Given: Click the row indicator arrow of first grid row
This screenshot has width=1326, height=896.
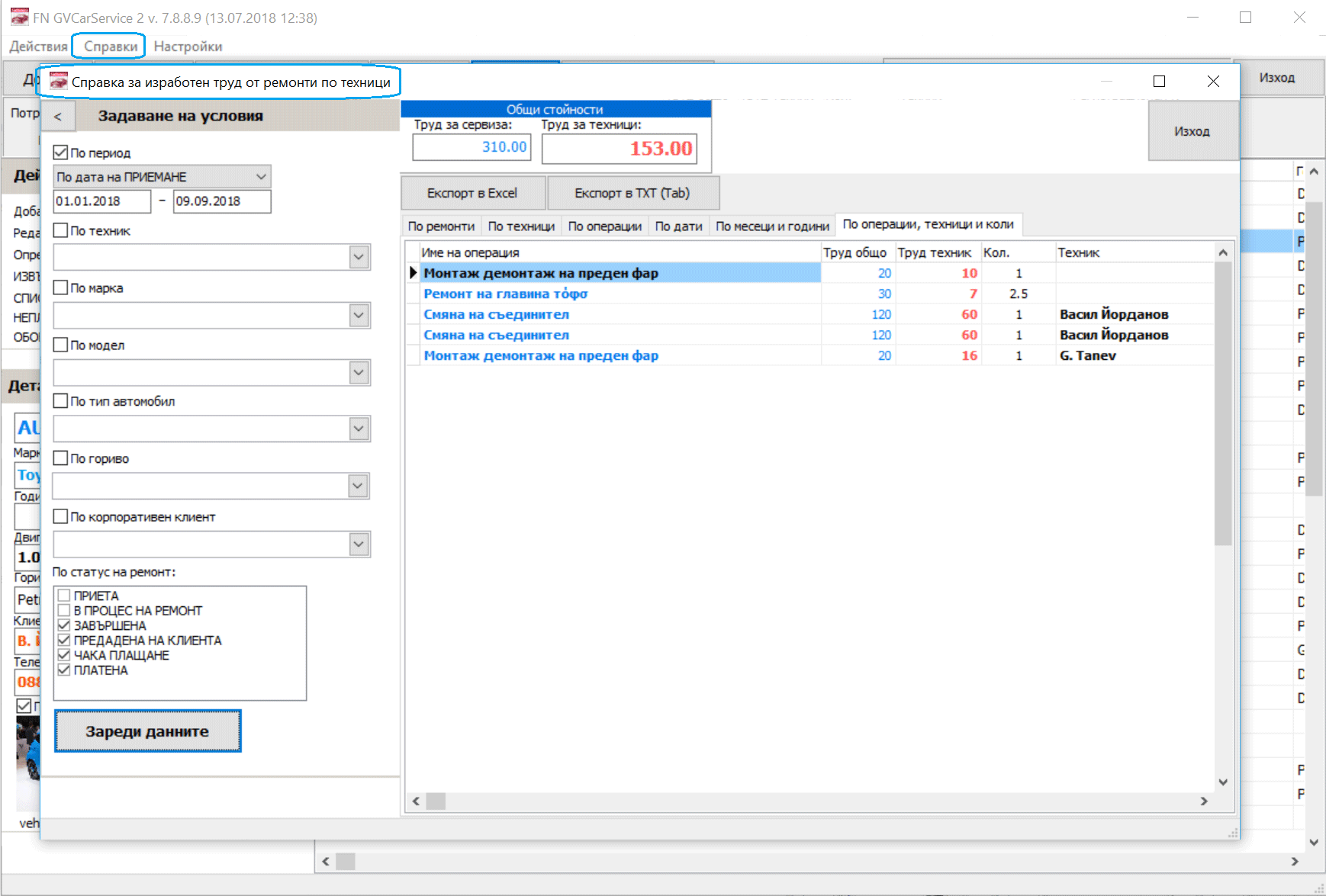Looking at the screenshot, I should click(x=413, y=273).
